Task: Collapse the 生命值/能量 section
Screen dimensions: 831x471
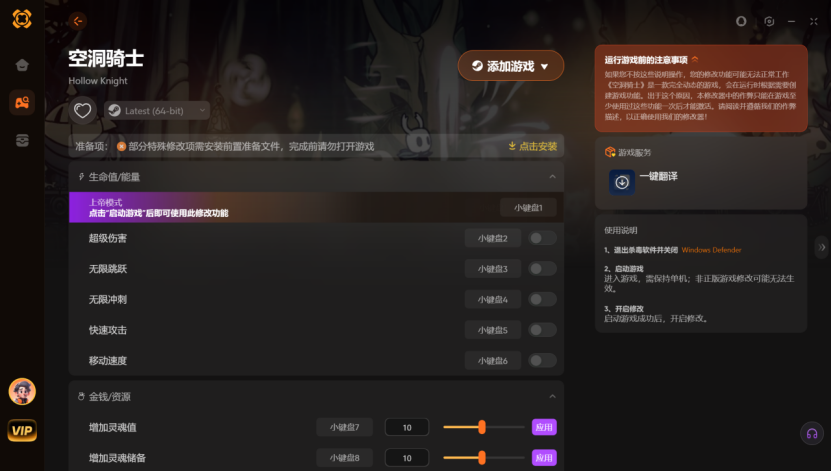Action: [x=552, y=176]
